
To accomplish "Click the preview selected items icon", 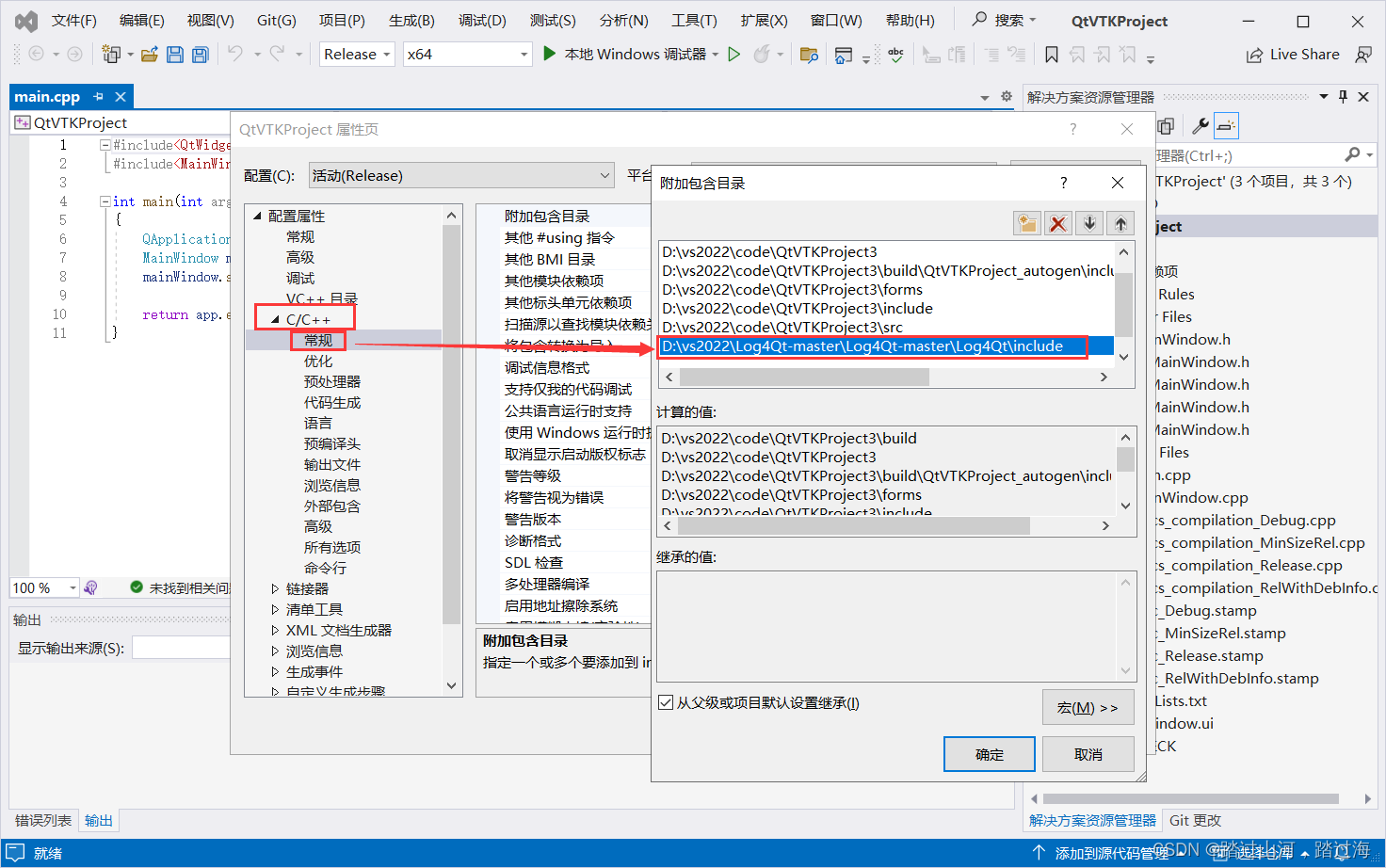I will pos(1226,125).
